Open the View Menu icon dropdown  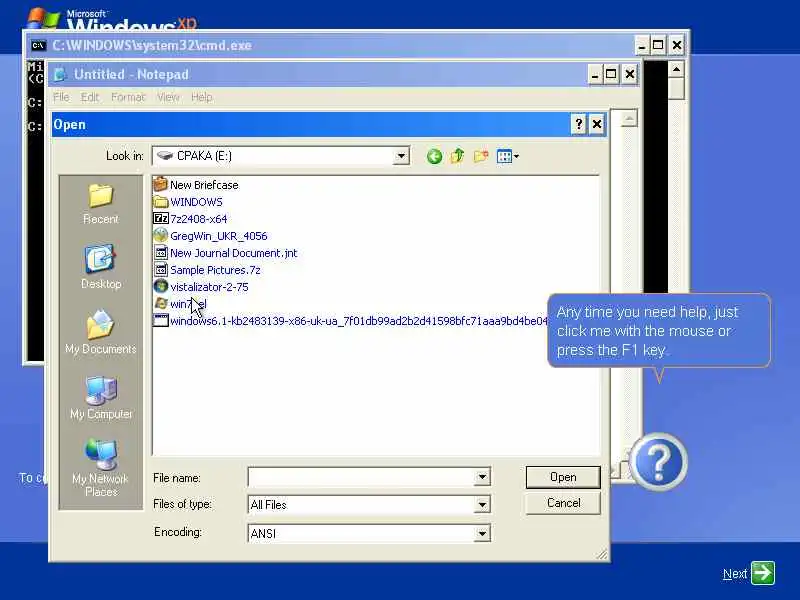508,156
